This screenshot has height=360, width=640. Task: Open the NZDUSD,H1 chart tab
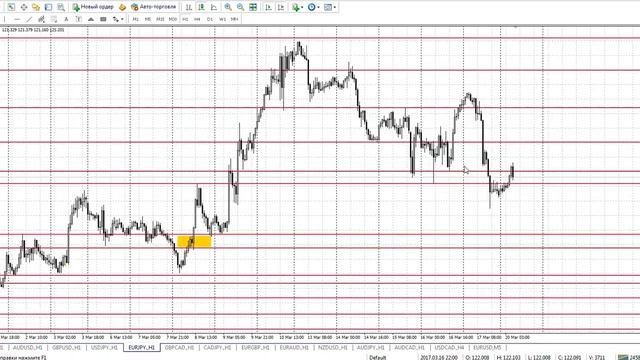click(x=333, y=348)
